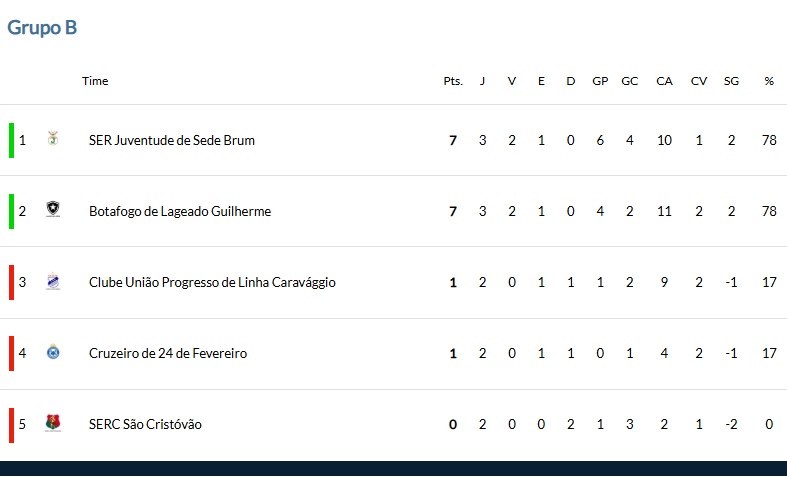The height and width of the screenshot is (477, 787).
Task: Click SERC São Cristóvão crest icon
Action: 53,423
